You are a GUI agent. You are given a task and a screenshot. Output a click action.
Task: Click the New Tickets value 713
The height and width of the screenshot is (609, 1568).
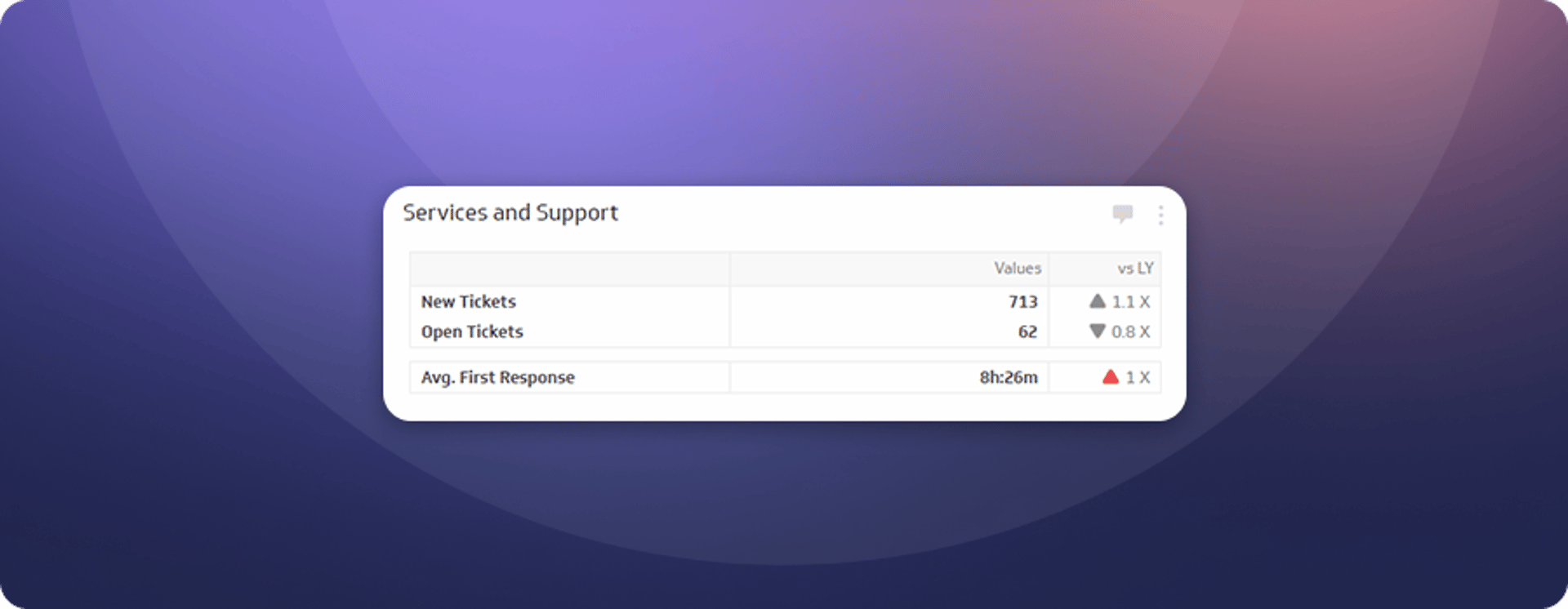[x=1022, y=302]
